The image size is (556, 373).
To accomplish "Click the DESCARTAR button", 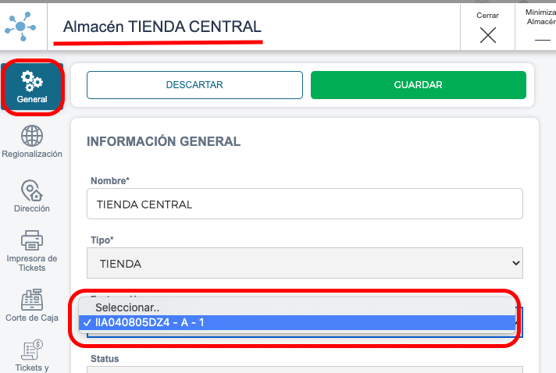I will [195, 85].
